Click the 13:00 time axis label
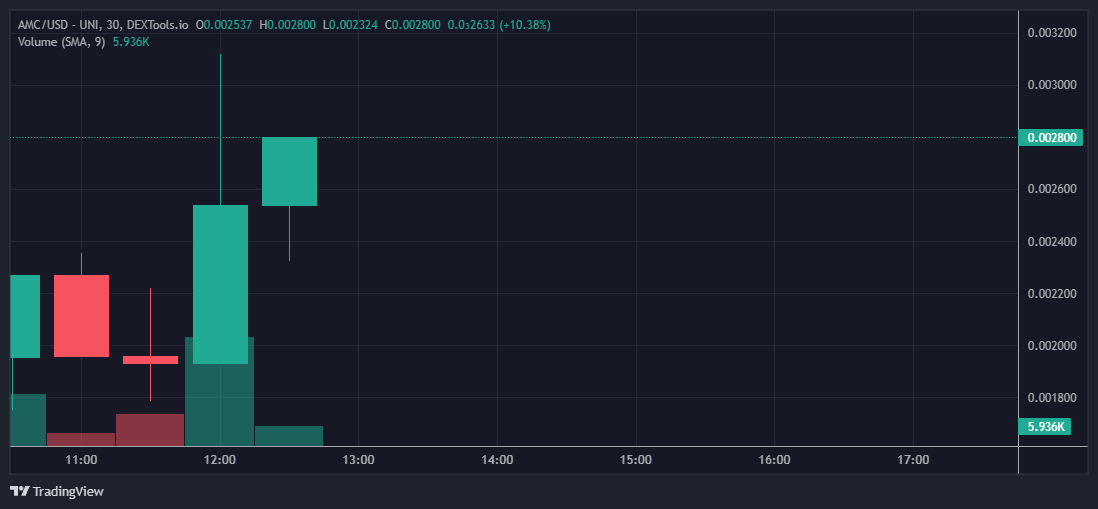 359,460
